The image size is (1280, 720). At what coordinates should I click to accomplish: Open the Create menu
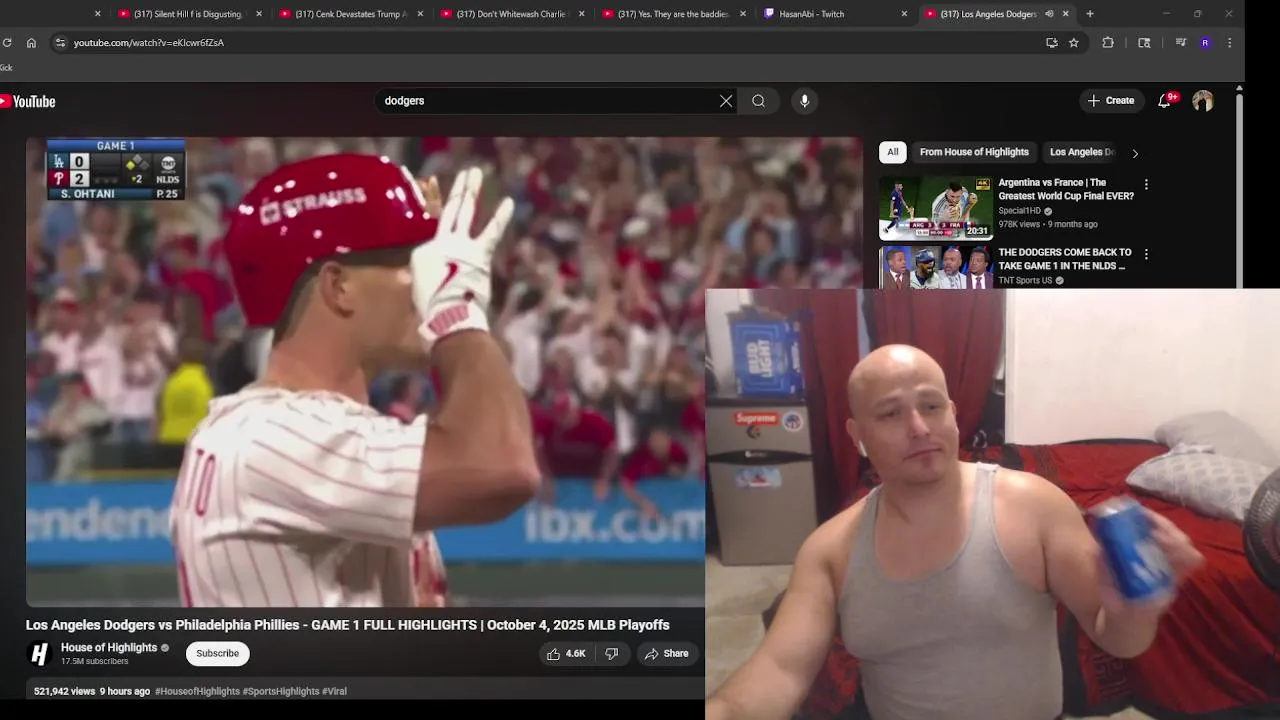tap(1111, 101)
